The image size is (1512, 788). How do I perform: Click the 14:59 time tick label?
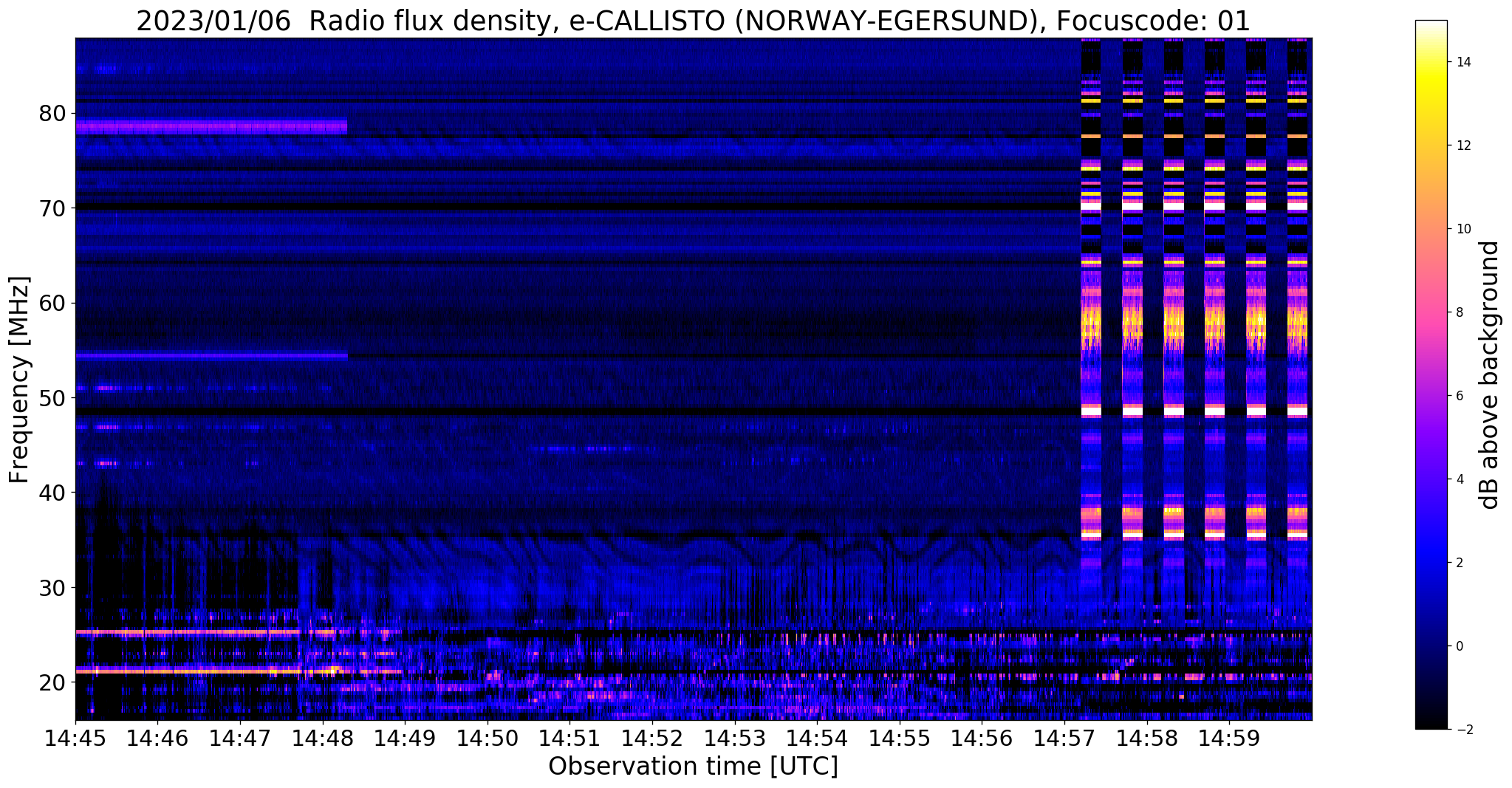[x=1229, y=738]
